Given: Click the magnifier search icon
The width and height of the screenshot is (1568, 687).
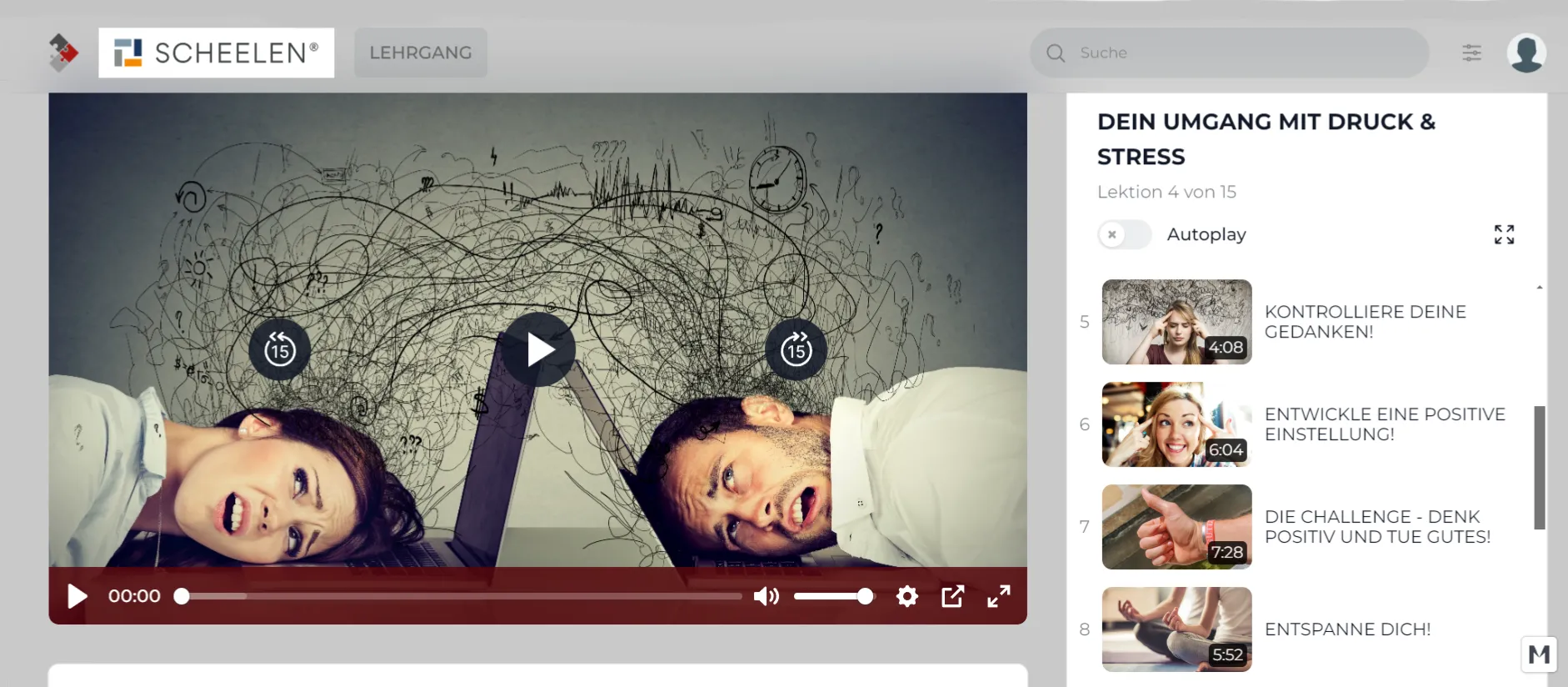Looking at the screenshot, I should (x=1056, y=53).
